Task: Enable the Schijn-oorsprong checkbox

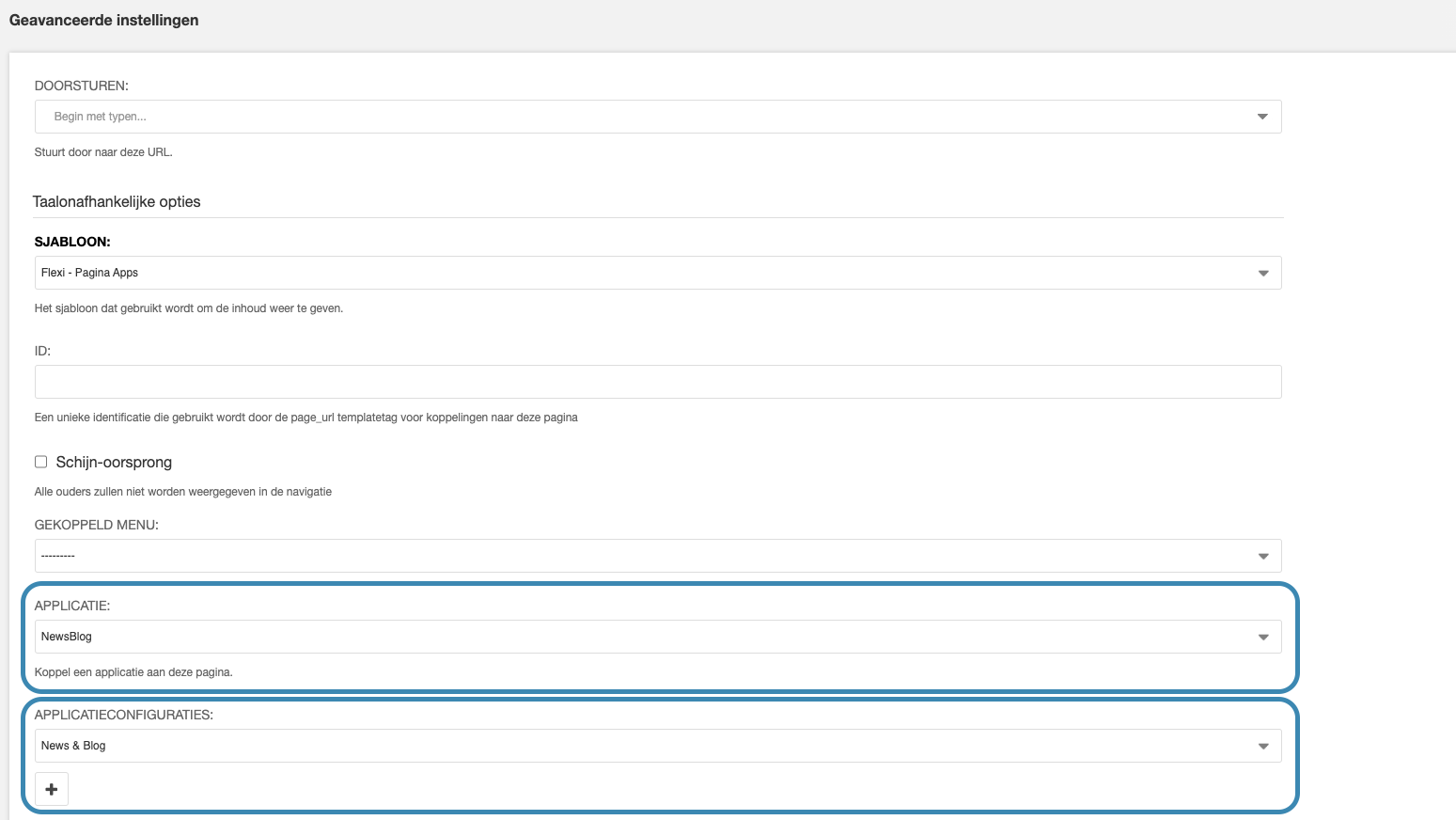Action: coord(40,461)
